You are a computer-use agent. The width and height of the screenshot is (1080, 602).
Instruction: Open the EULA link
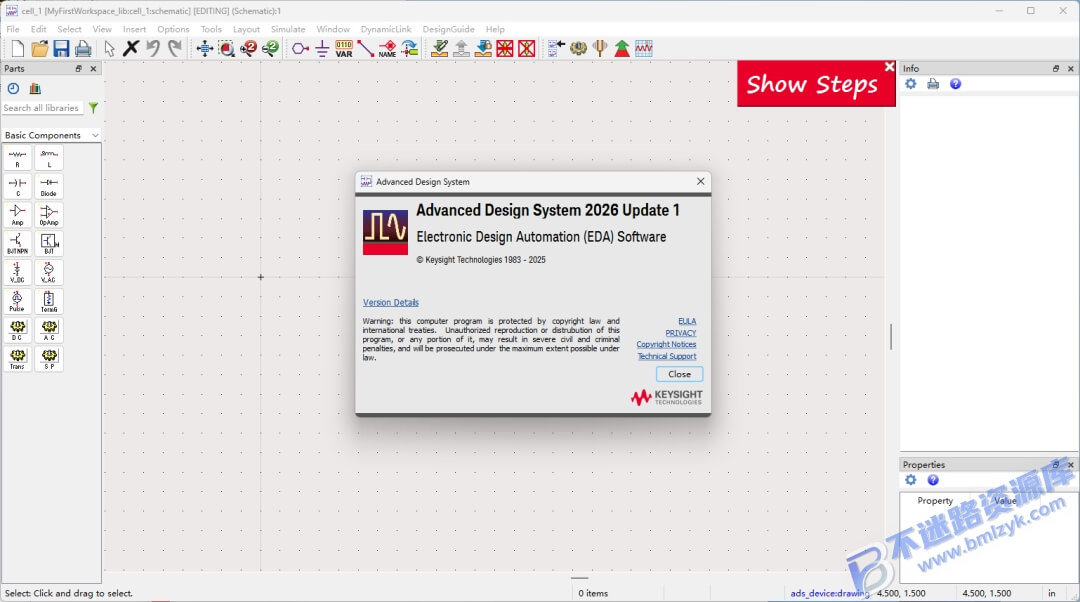pyautogui.click(x=687, y=322)
